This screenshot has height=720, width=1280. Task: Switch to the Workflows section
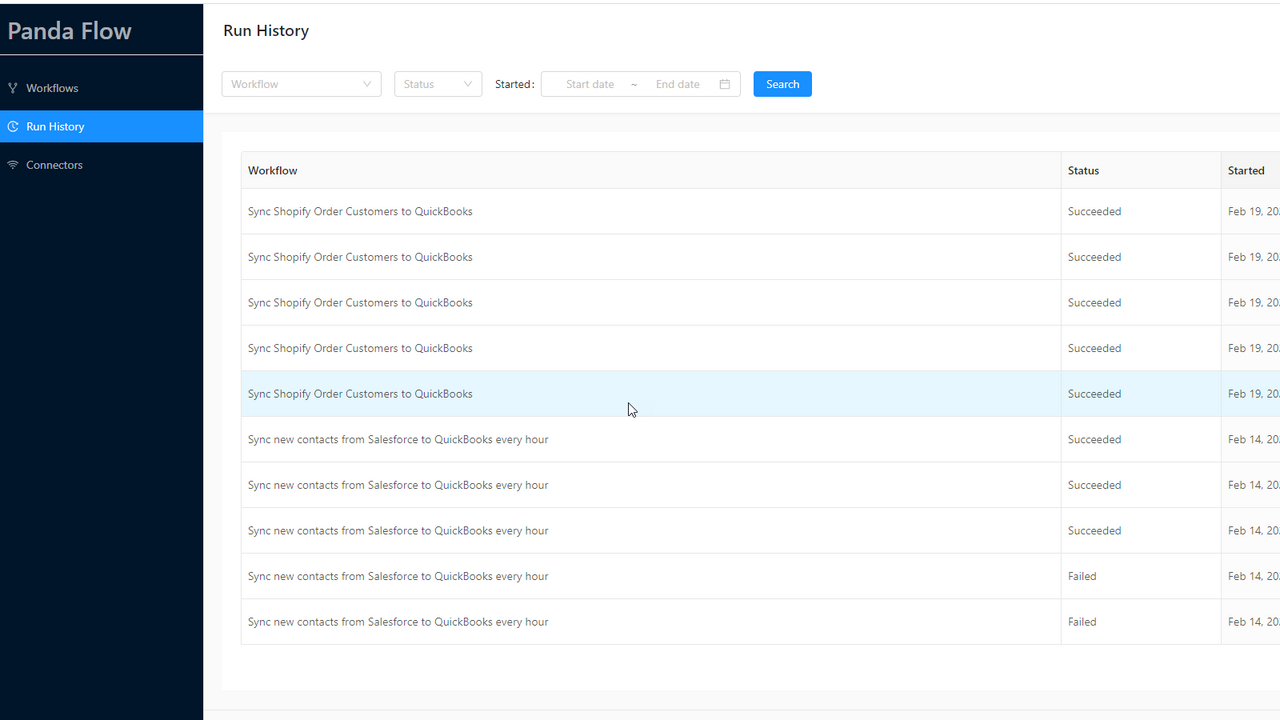tap(54, 88)
